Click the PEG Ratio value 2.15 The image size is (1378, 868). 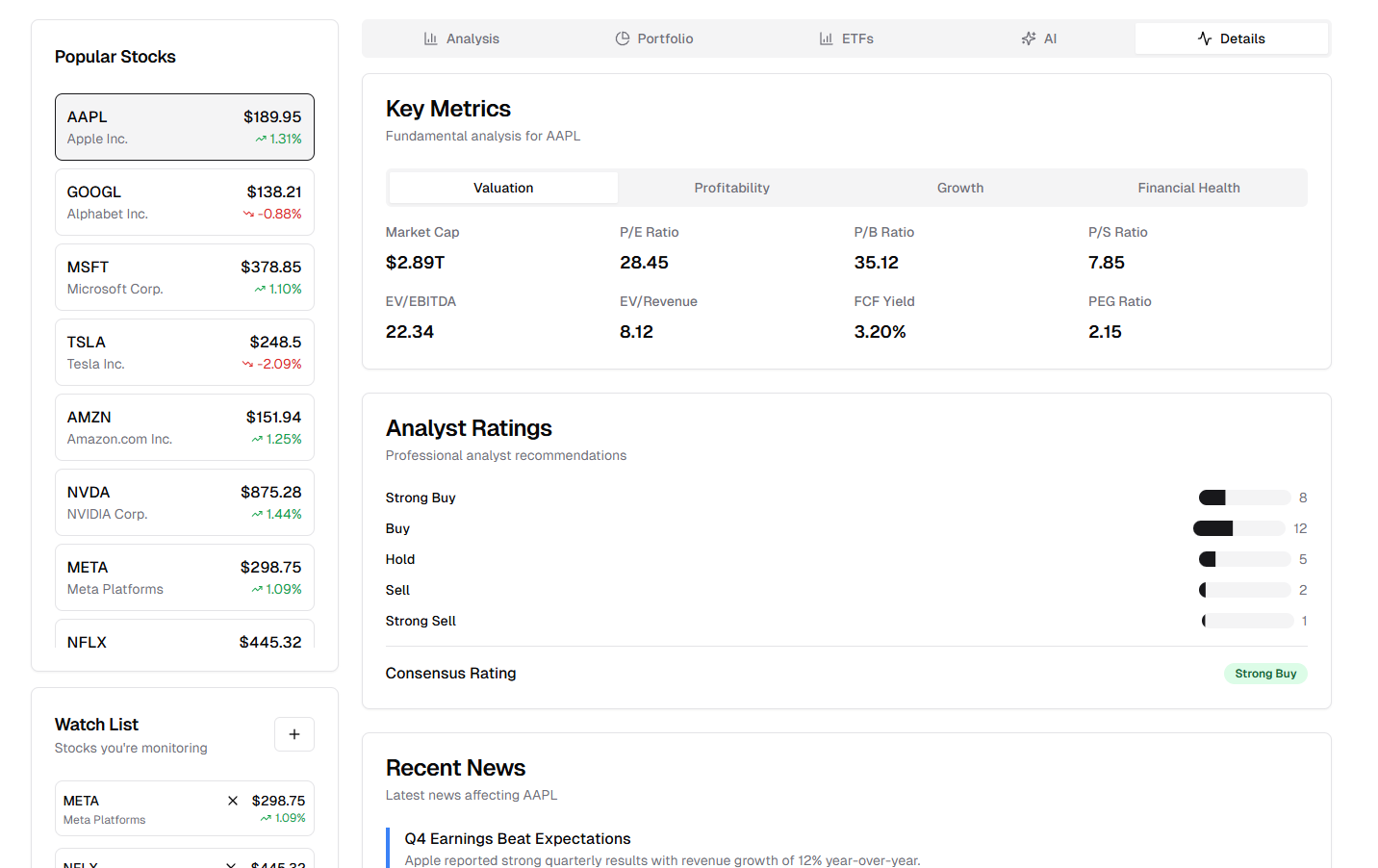pos(1105,332)
